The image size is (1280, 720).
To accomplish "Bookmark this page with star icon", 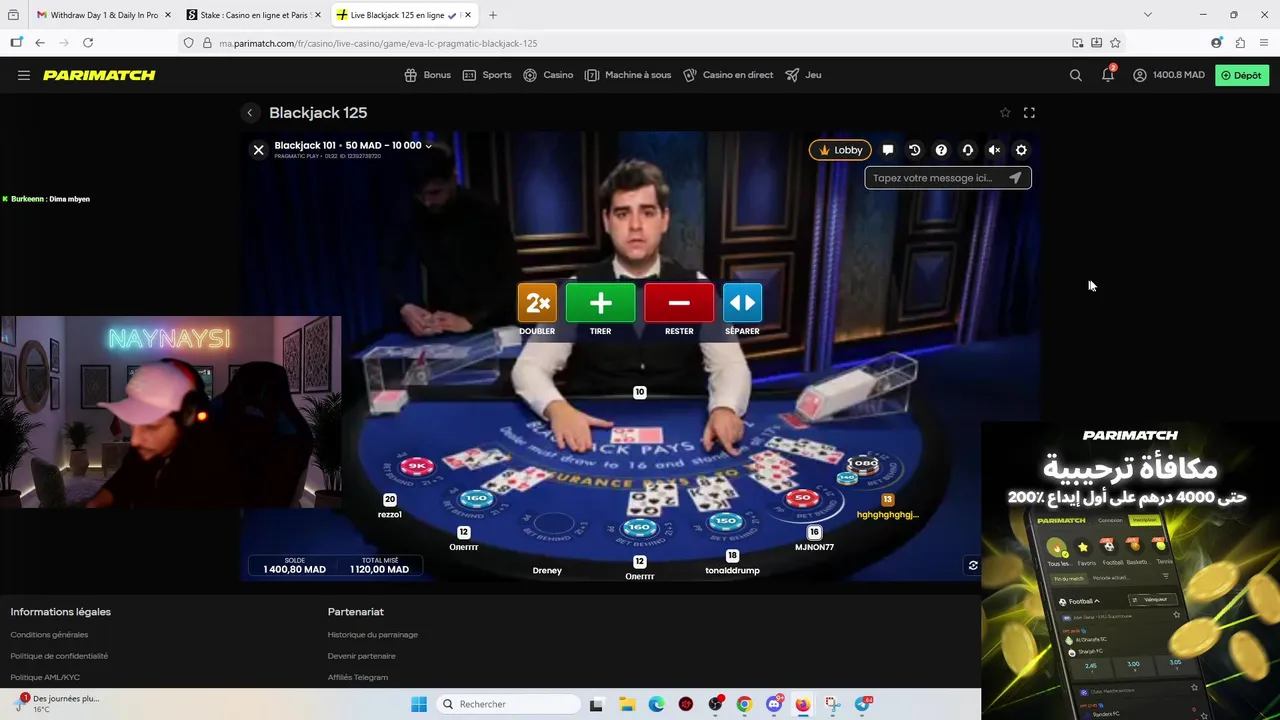I will pyautogui.click(x=1115, y=43).
